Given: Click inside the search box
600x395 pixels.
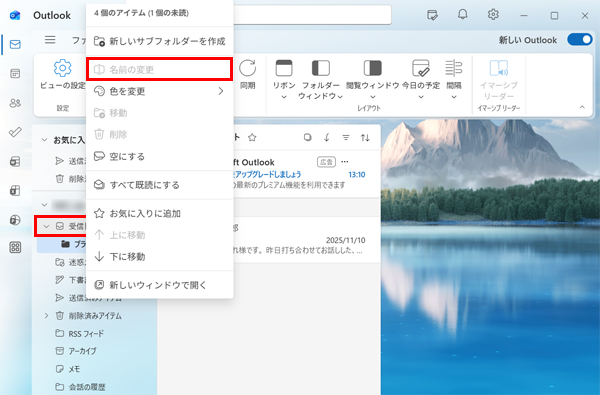Looking at the screenshot, I should [x=312, y=15].
